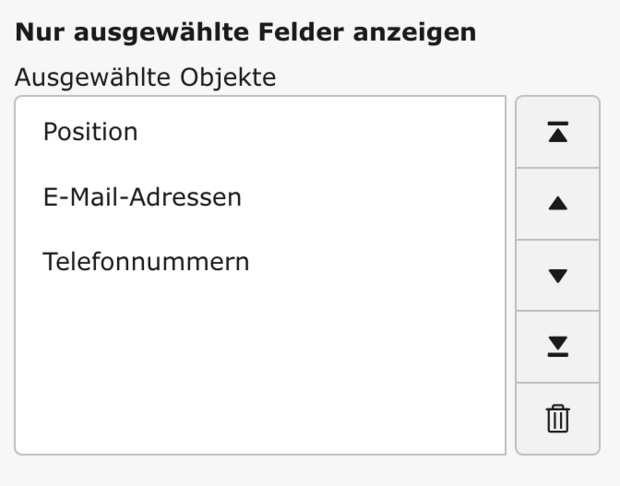Move selected field down one position

point(557,275)
